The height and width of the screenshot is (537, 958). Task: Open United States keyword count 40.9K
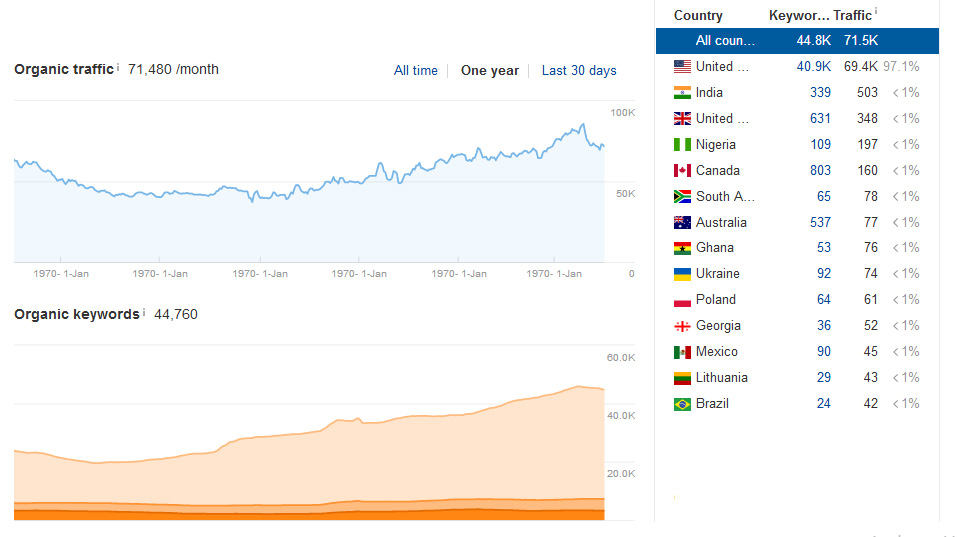(813, 67)
